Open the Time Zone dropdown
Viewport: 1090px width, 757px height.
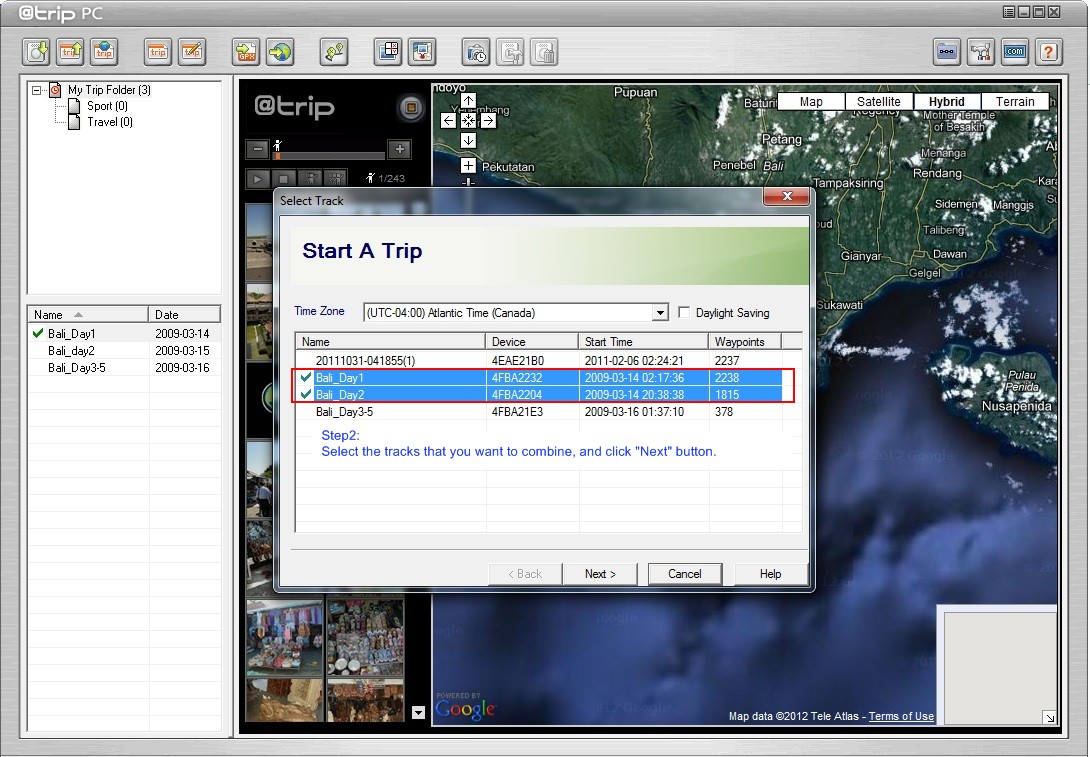660,313
